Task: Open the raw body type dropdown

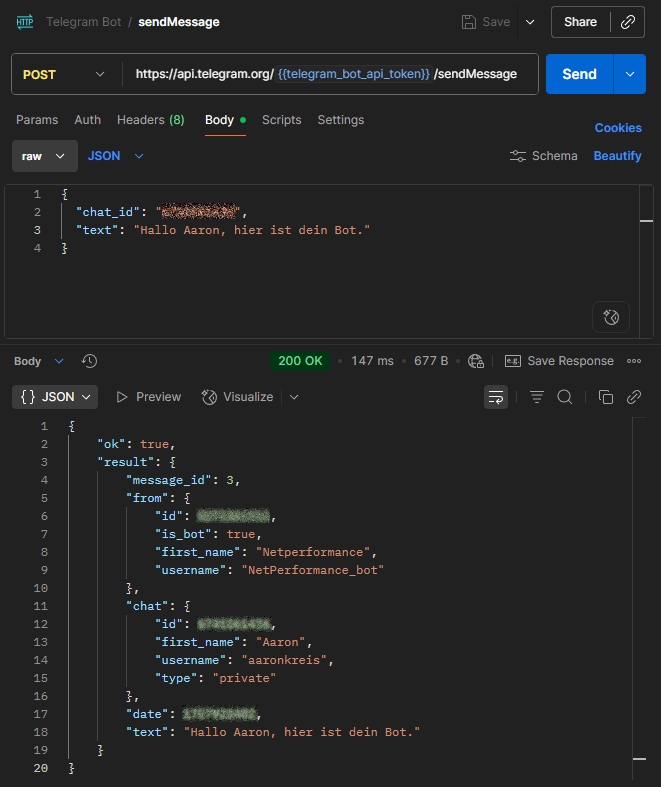Action: click(x=45, y=156)
